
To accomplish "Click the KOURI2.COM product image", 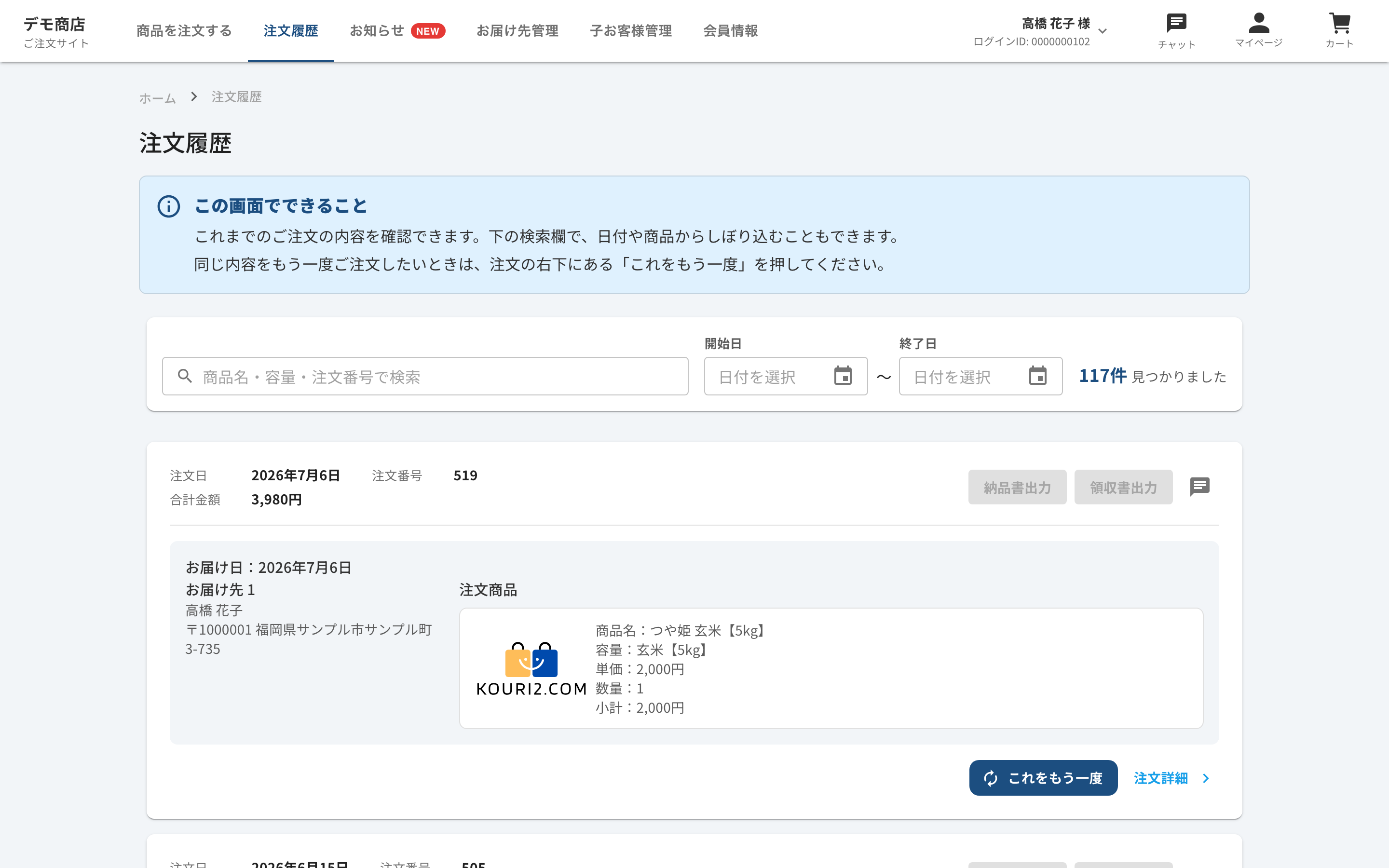I will click(x=531, y=669).
